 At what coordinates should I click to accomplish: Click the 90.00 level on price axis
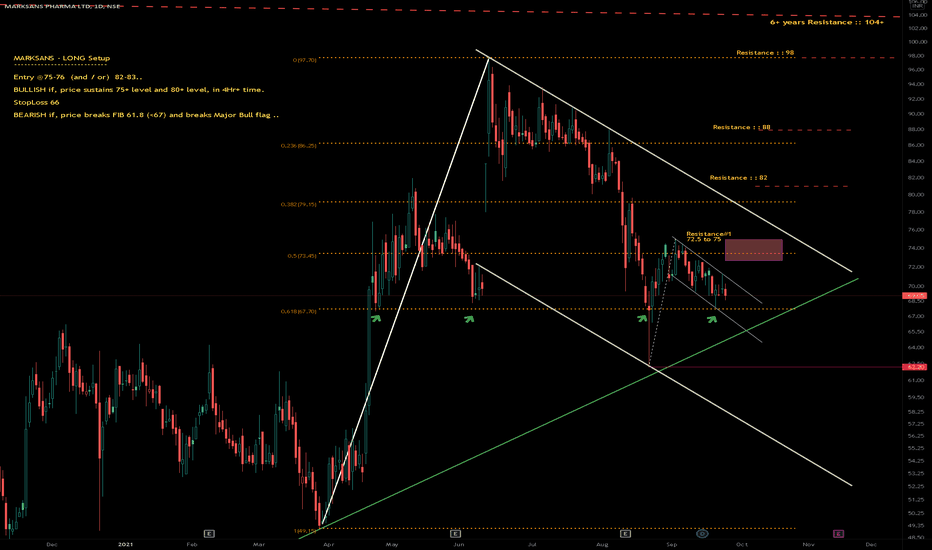[x=916, y=114]
